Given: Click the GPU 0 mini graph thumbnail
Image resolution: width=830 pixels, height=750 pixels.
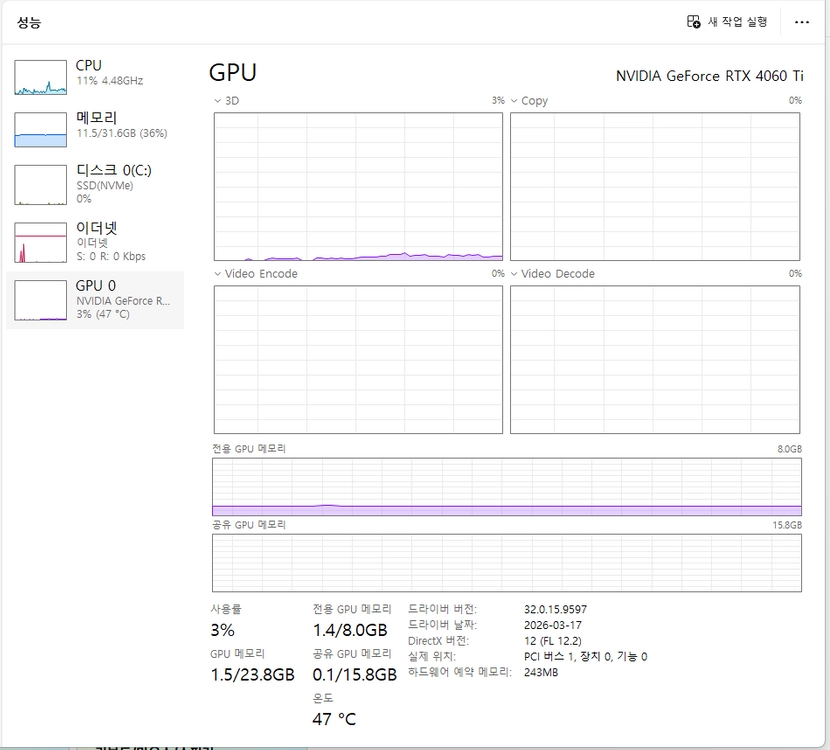Looking at the screenshot, I should [x=40, y=301].
